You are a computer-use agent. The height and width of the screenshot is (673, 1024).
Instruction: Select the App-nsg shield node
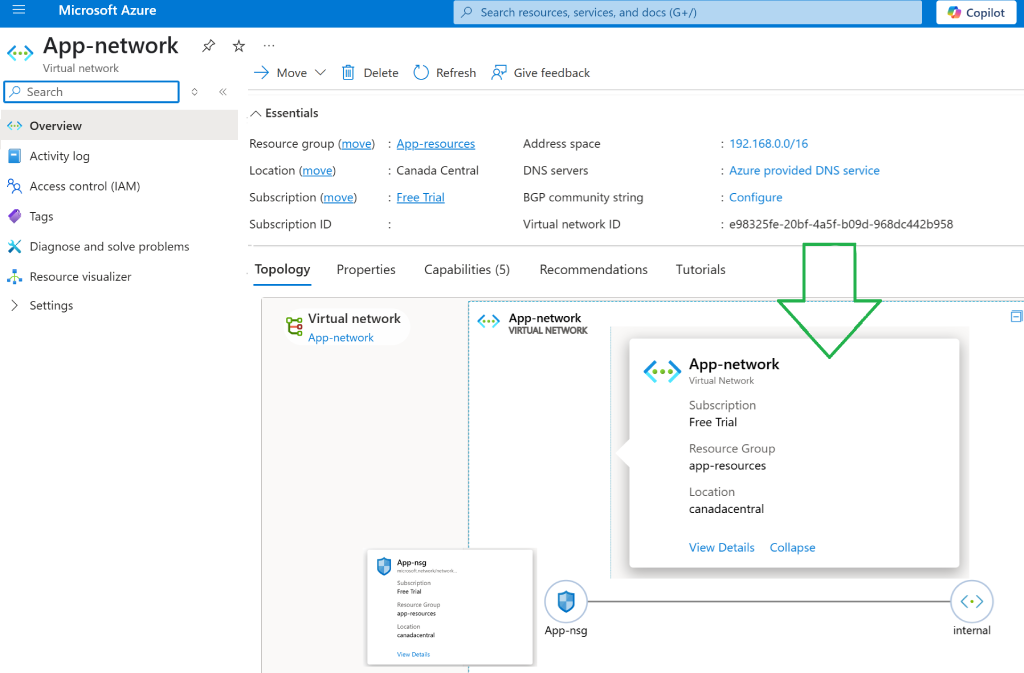coord(566,601)
